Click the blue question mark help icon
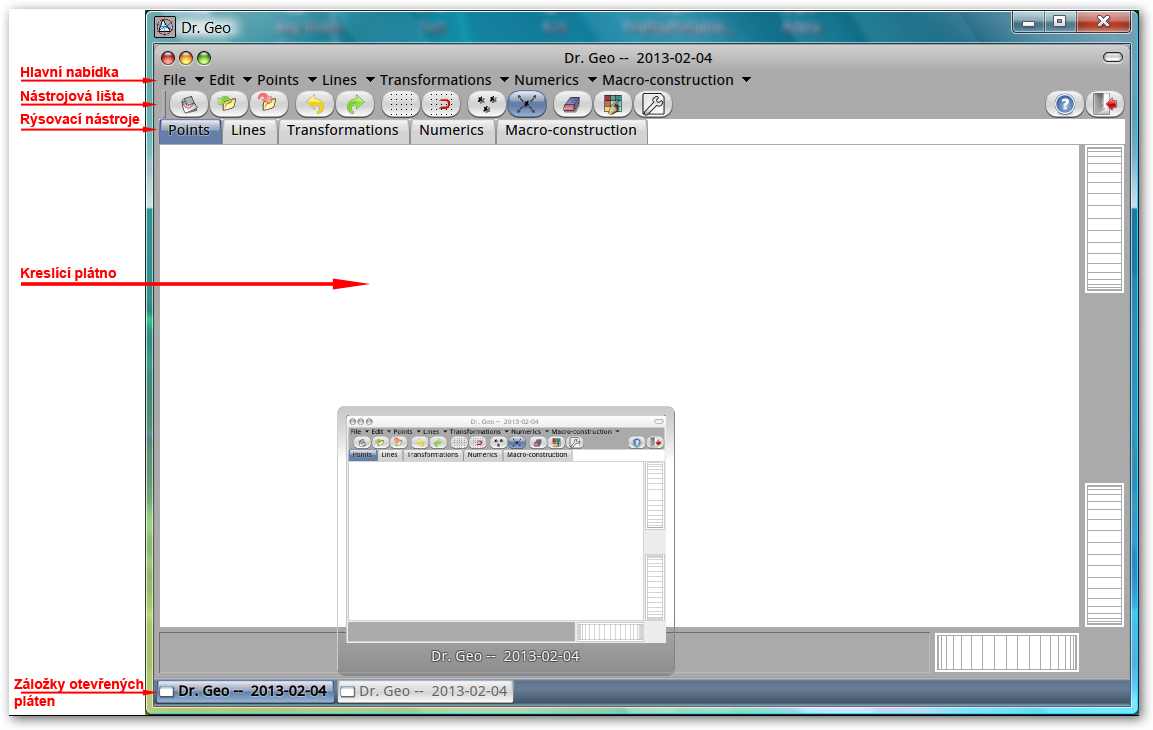The image size is (1153, 730). [1065, 104]
